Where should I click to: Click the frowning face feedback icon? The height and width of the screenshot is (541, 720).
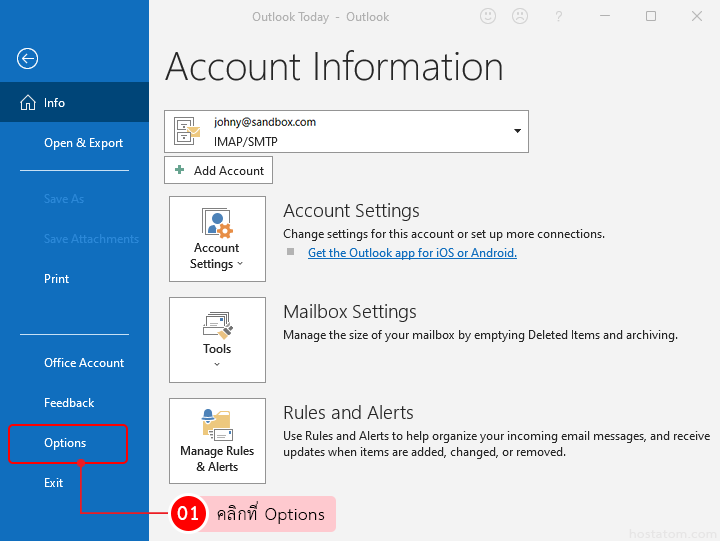click(x=520, y=17)
